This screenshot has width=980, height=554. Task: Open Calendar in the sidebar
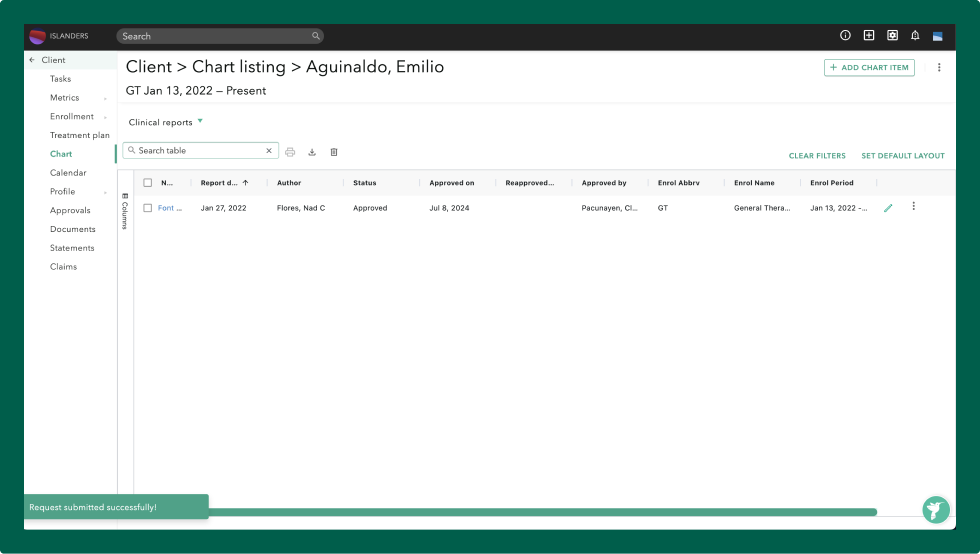tap(68, 173)
